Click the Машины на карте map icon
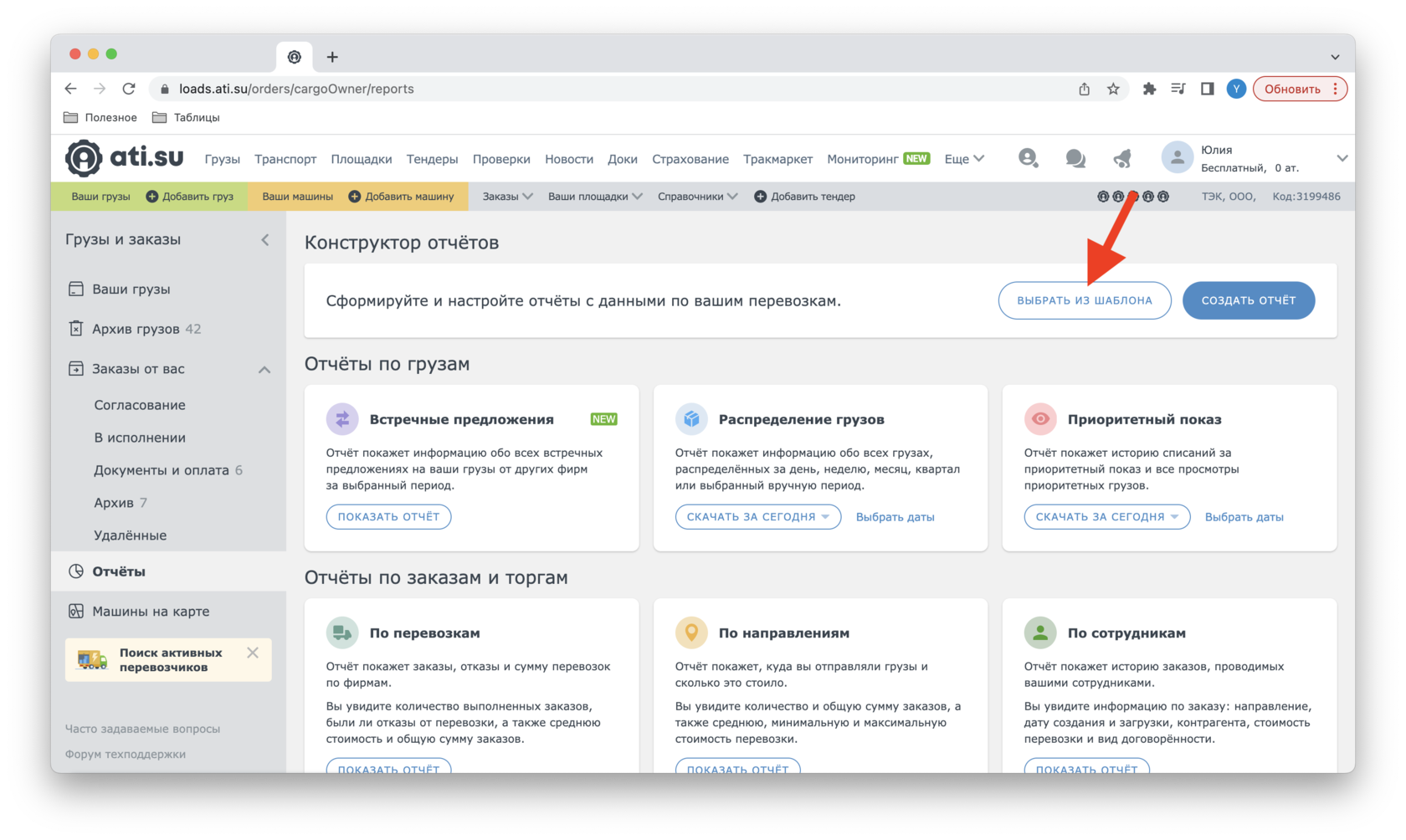Screen dimensions: 1406x840 76,612
